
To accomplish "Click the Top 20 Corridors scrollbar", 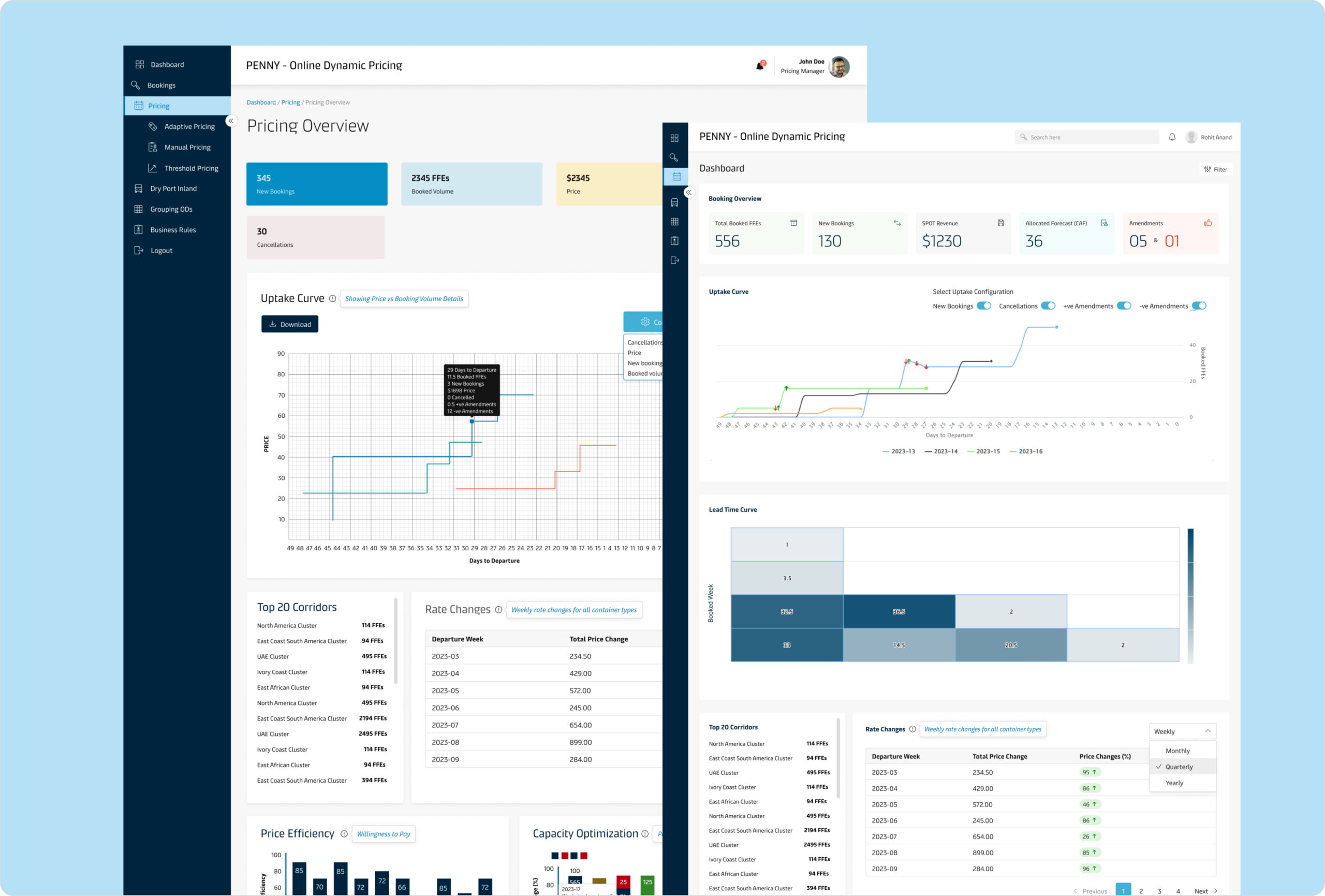I will click(395, 642).
